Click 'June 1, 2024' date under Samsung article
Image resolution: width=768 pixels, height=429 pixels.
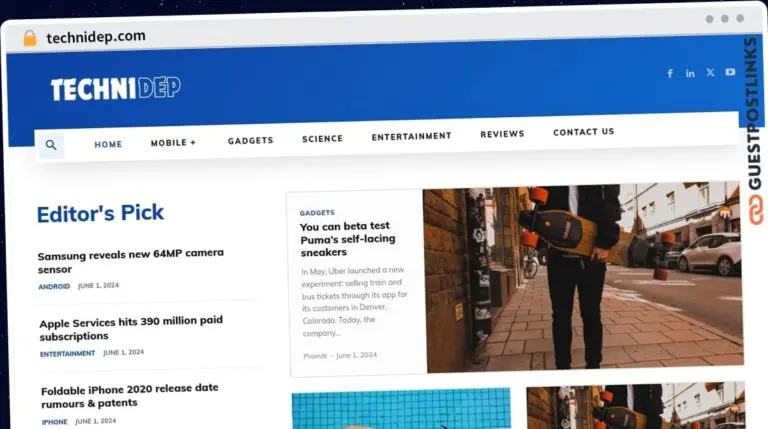pos(98,286)
